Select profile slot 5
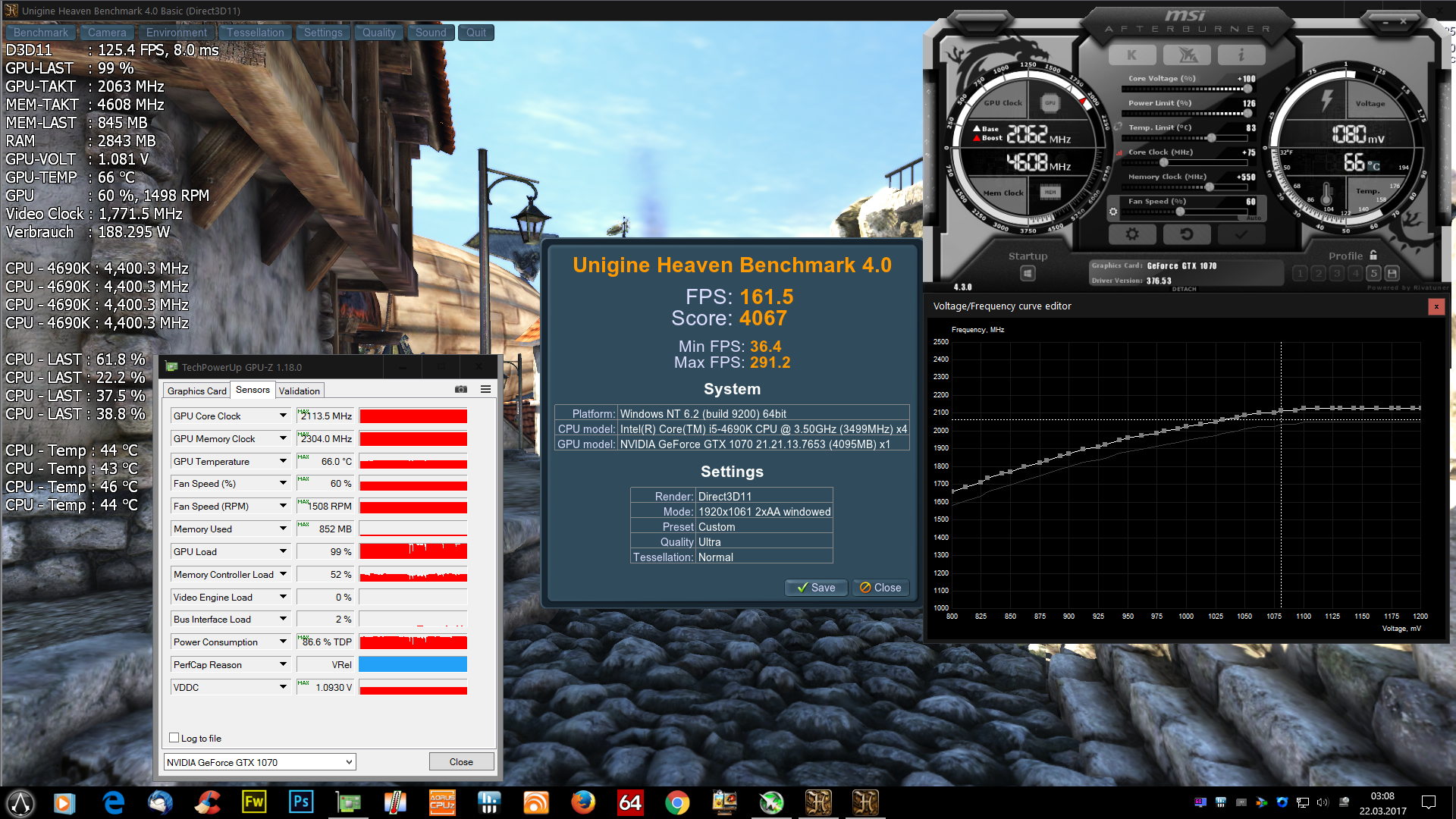The width and height of the screenshot is (1456, 819). click(x=1374, y=273)
